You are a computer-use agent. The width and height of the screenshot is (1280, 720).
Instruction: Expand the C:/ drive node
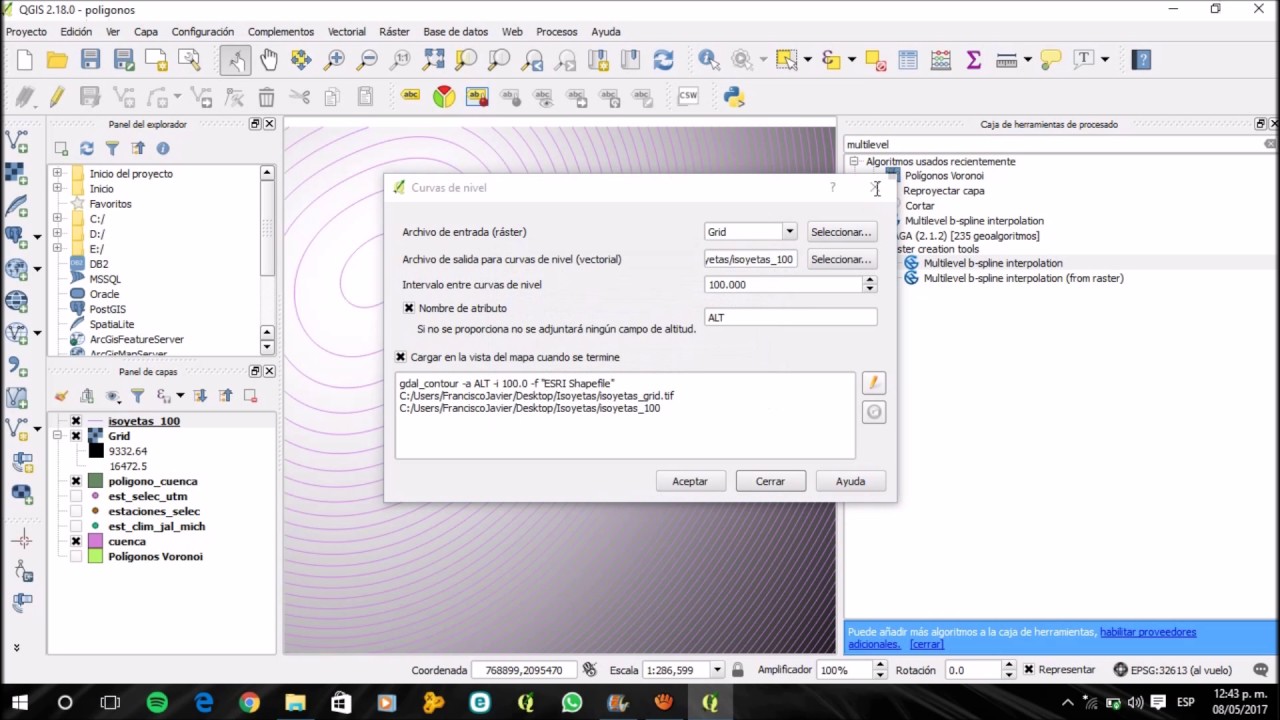57,218
